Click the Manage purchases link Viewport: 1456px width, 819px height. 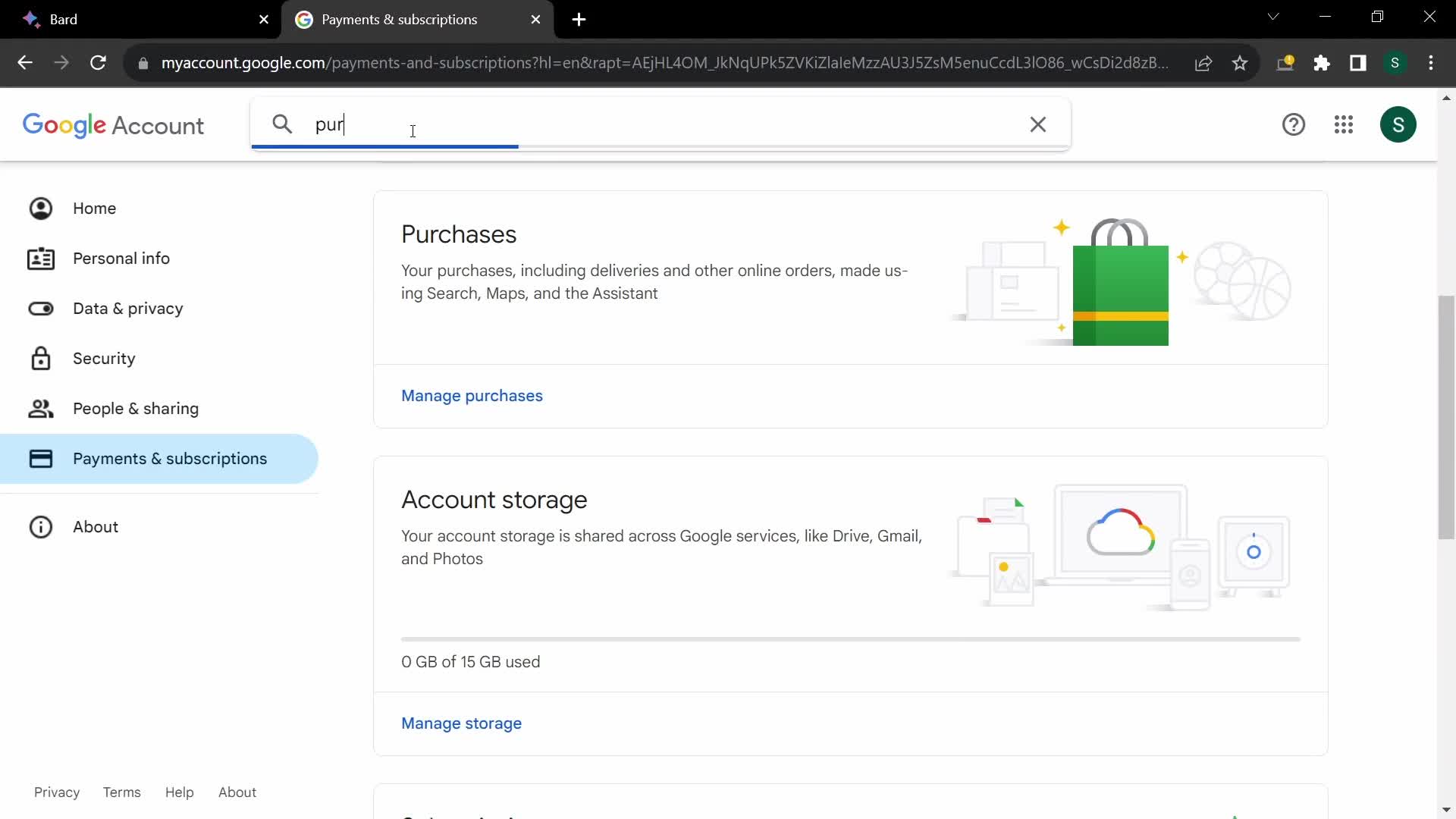click(x=472, y=395)
